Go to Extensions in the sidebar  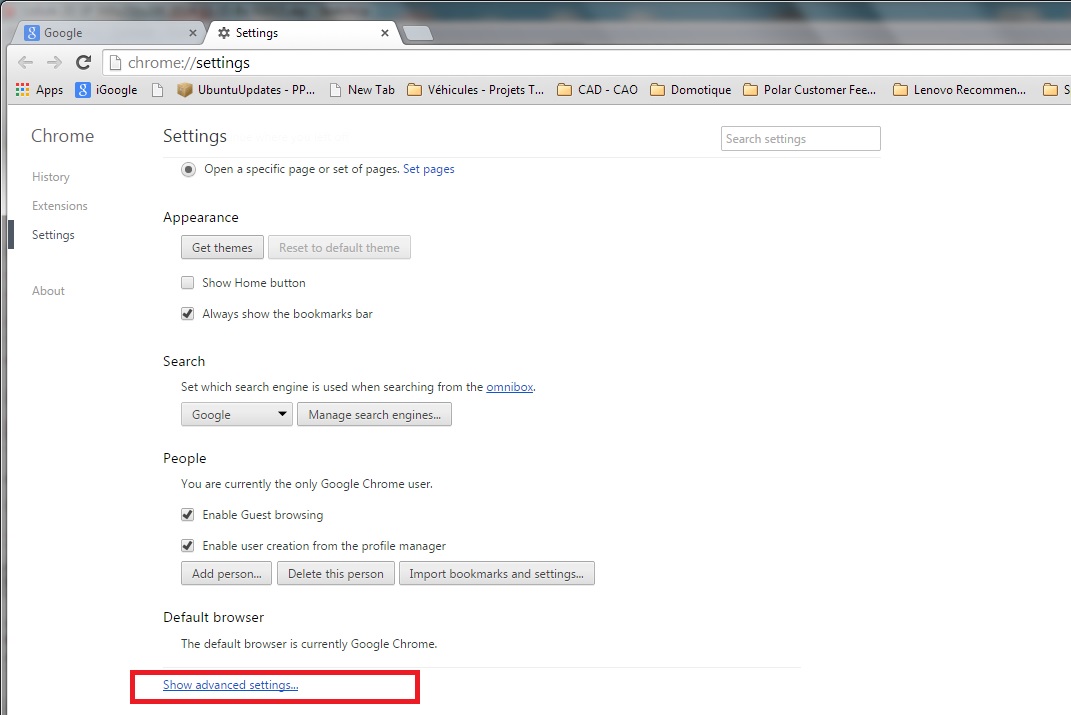60,206
